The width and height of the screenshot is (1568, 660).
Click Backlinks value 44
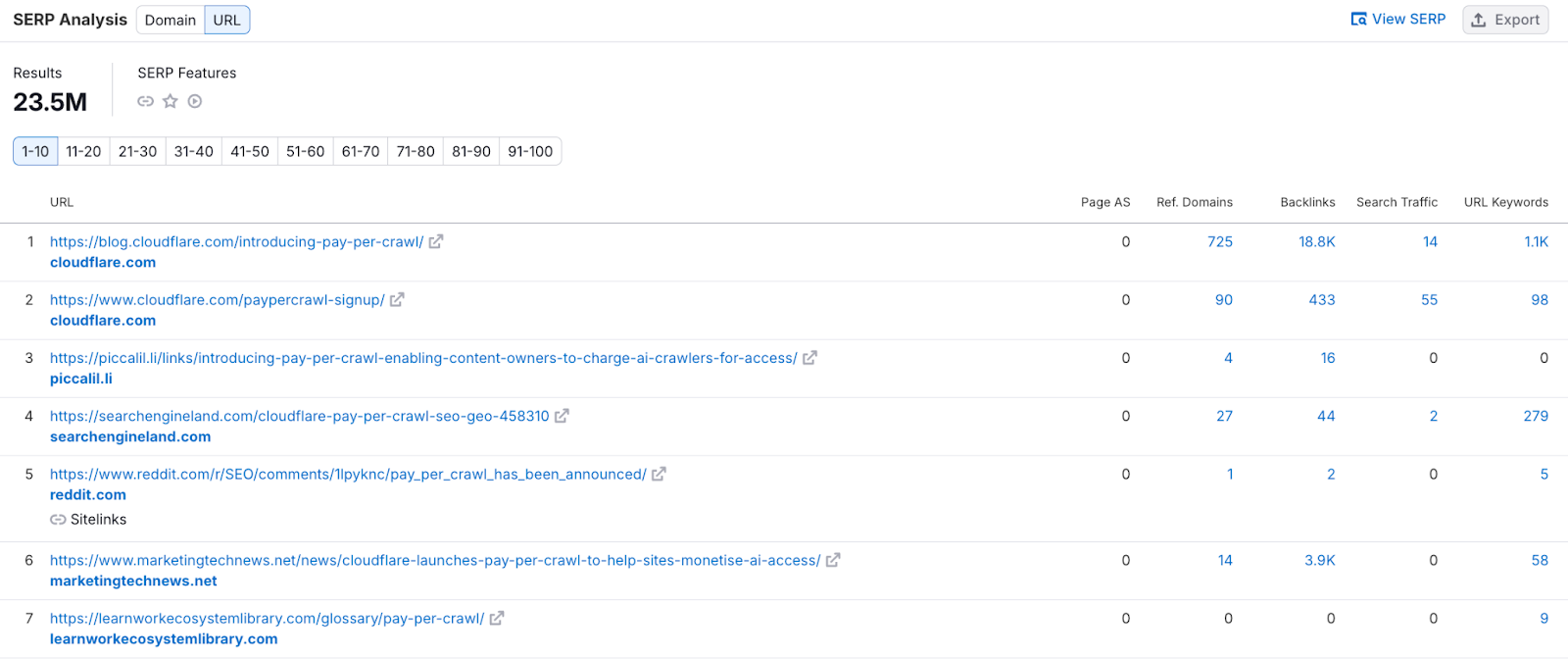[1326, 416]
